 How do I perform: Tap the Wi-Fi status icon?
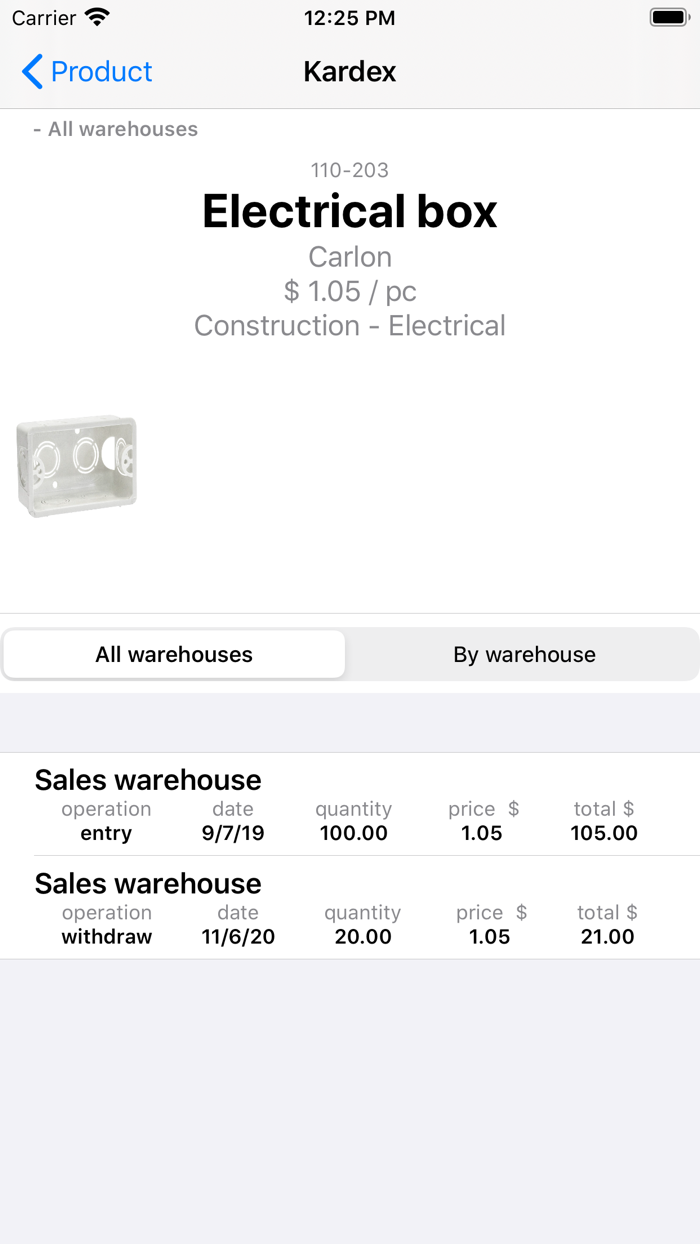coord(97,18)
